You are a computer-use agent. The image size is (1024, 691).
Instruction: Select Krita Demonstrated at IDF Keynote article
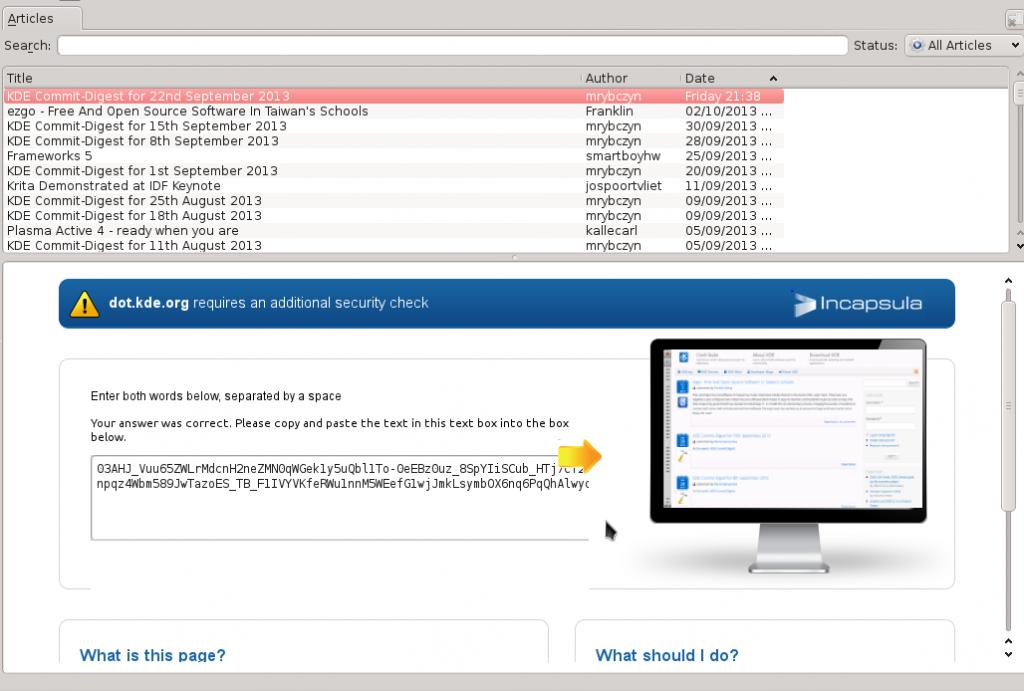[x=114, y=186]
